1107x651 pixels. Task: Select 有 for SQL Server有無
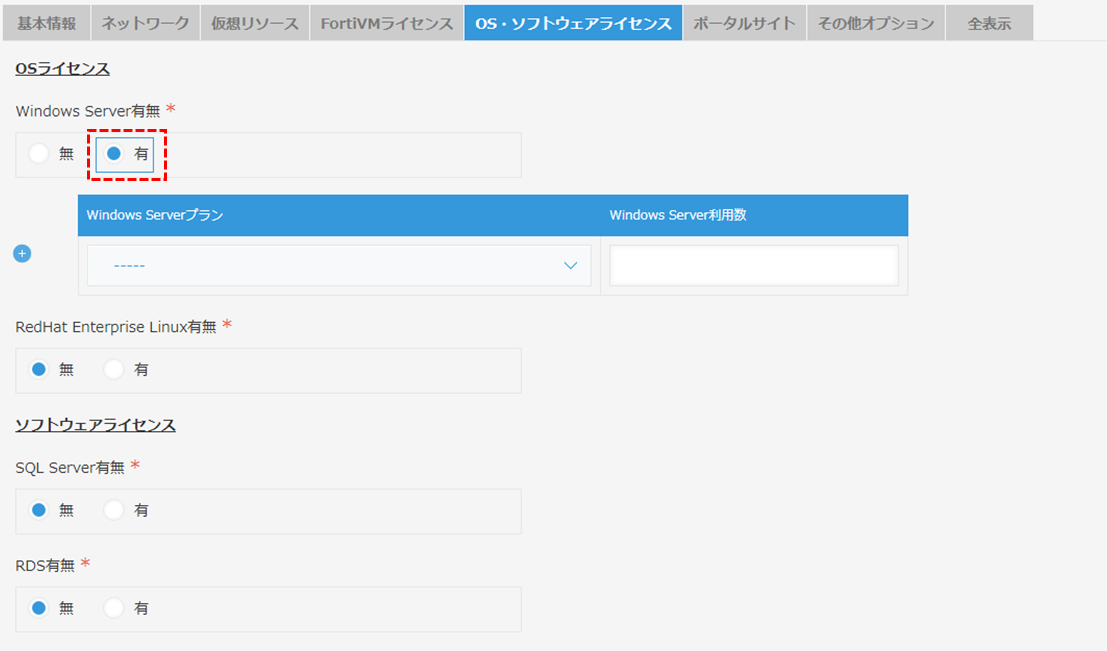[x=114, y=510]
